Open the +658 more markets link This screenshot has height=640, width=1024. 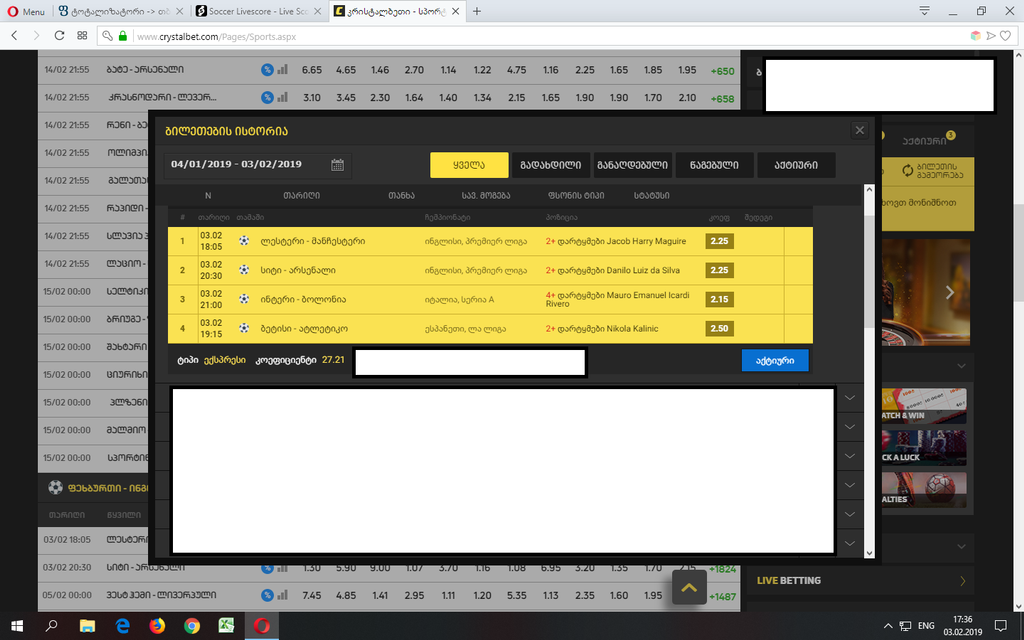pos(722,99)
